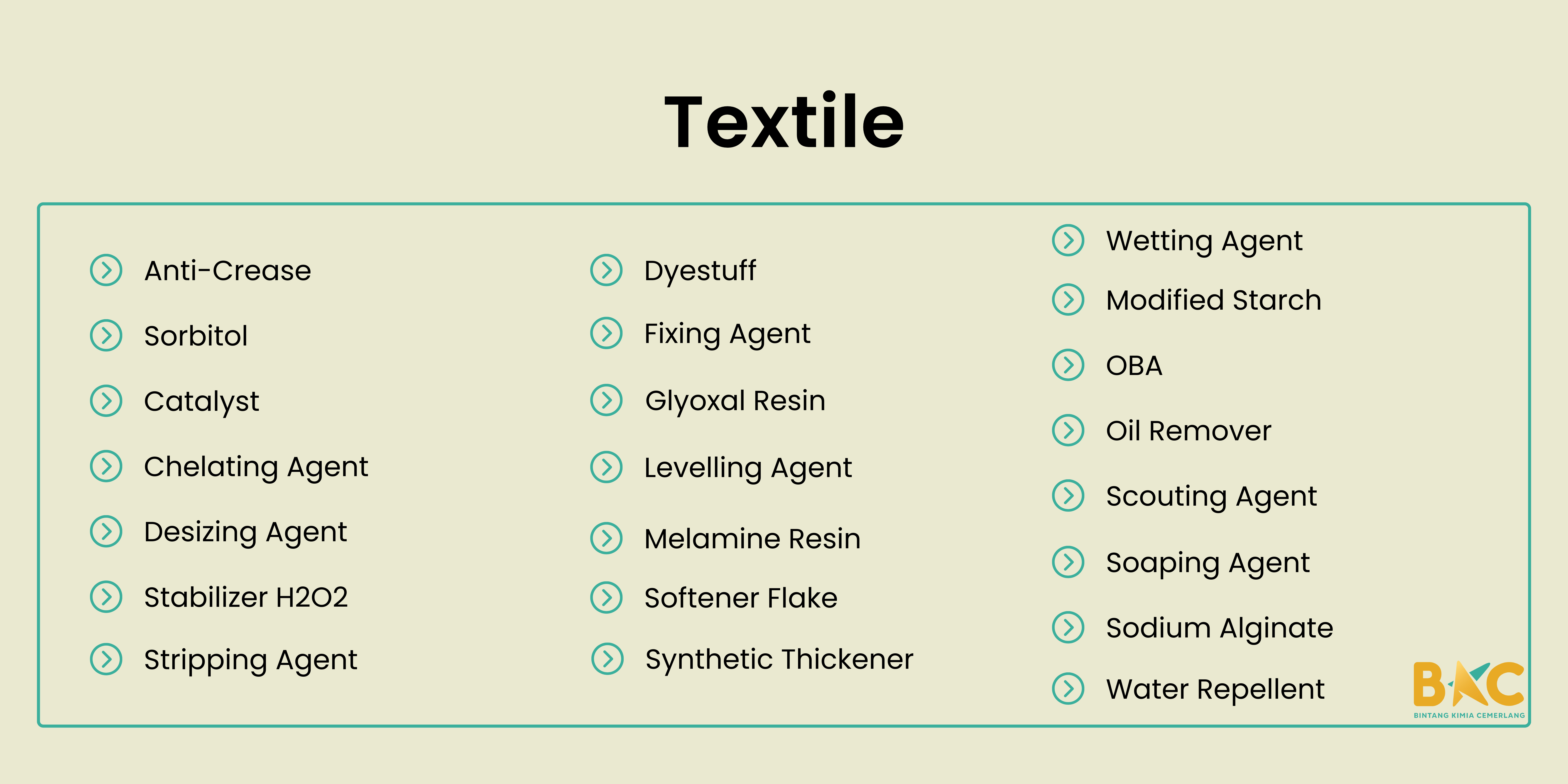Open the Stabilizer H2O2 item

(246, 597)
